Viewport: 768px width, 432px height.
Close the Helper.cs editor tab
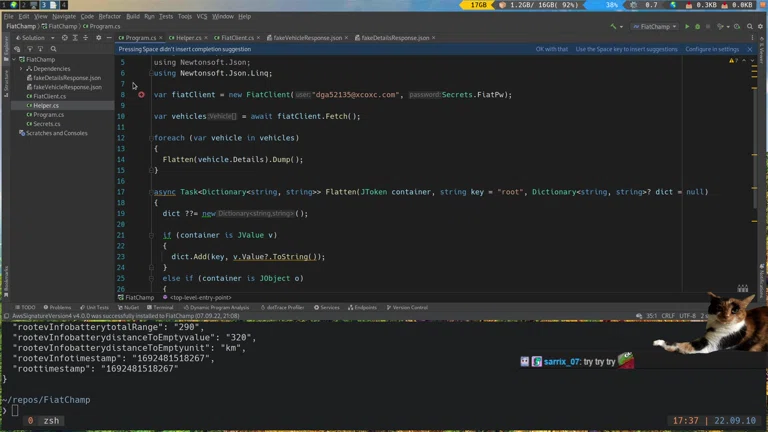coord(207,38)
